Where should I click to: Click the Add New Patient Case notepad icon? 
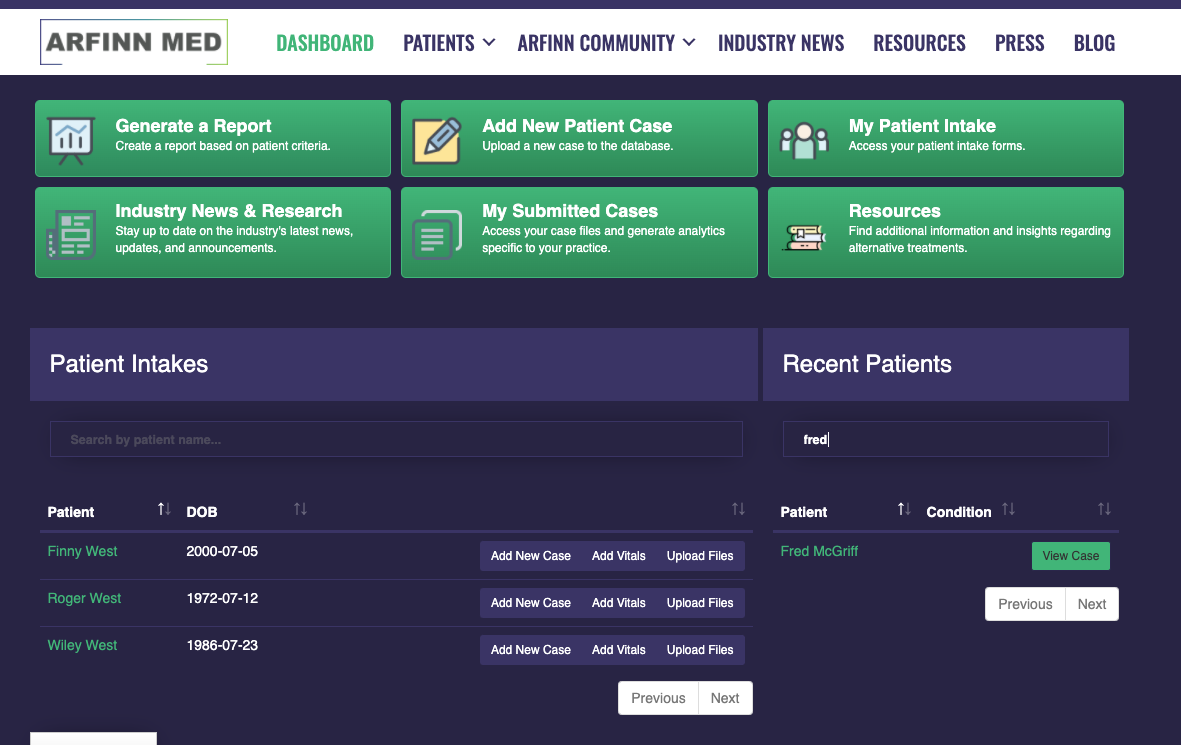click(437, 139)
